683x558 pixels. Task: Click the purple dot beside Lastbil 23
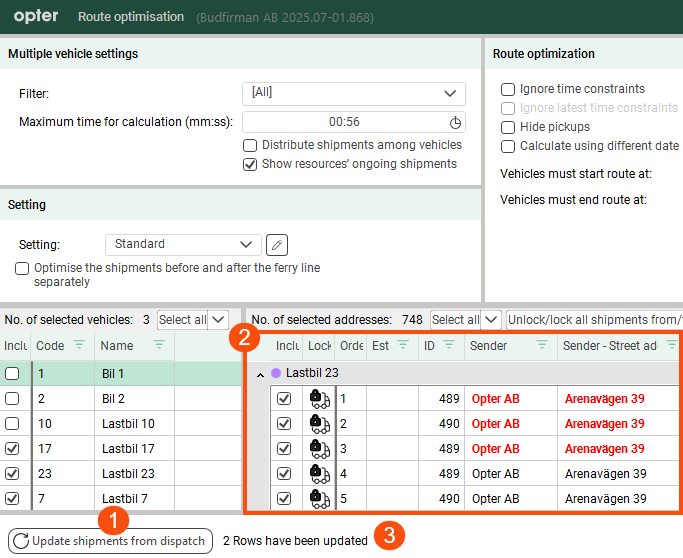[x=276, y=373]
